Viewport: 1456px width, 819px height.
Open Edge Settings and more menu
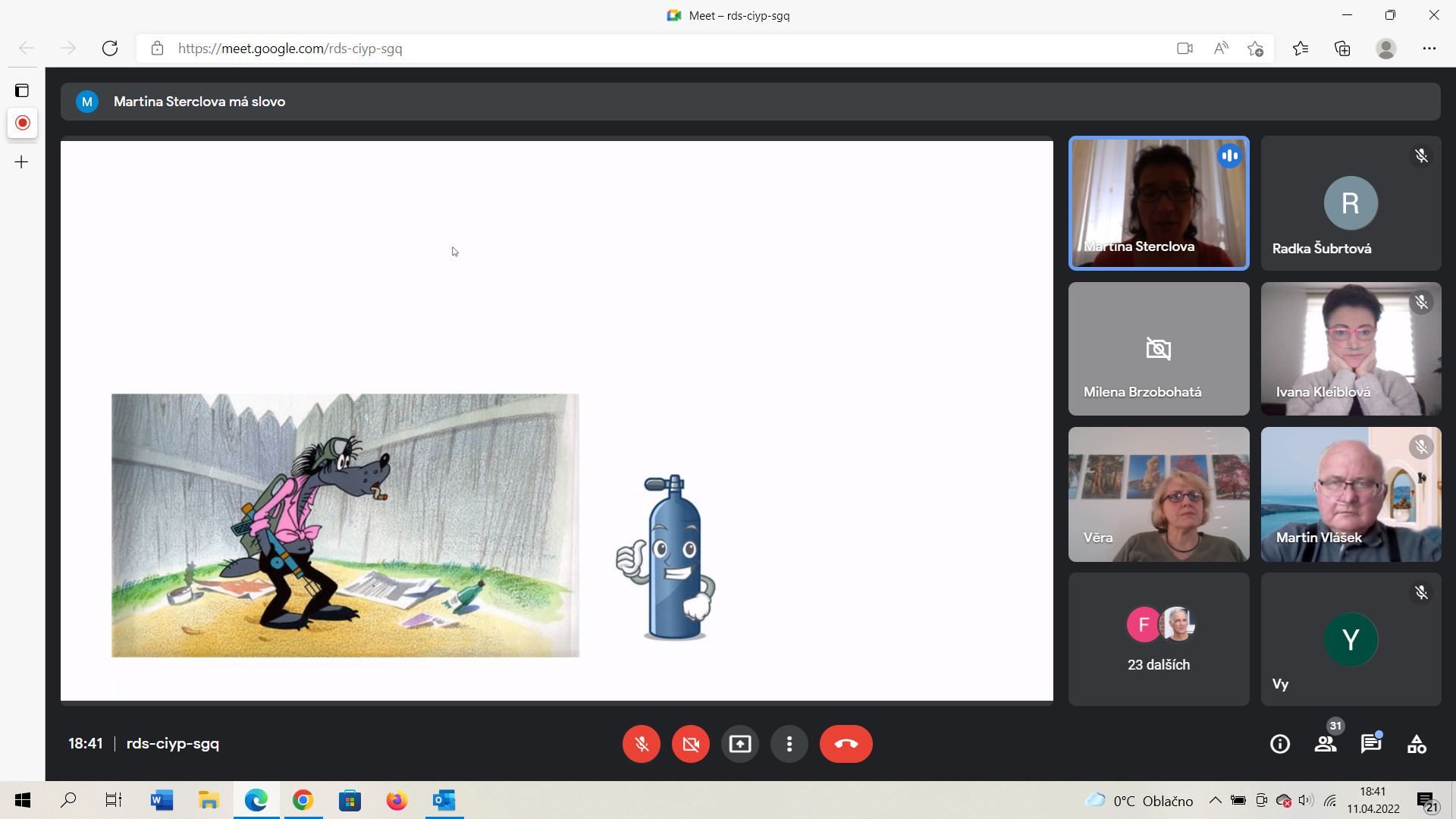coord(1429,49)
